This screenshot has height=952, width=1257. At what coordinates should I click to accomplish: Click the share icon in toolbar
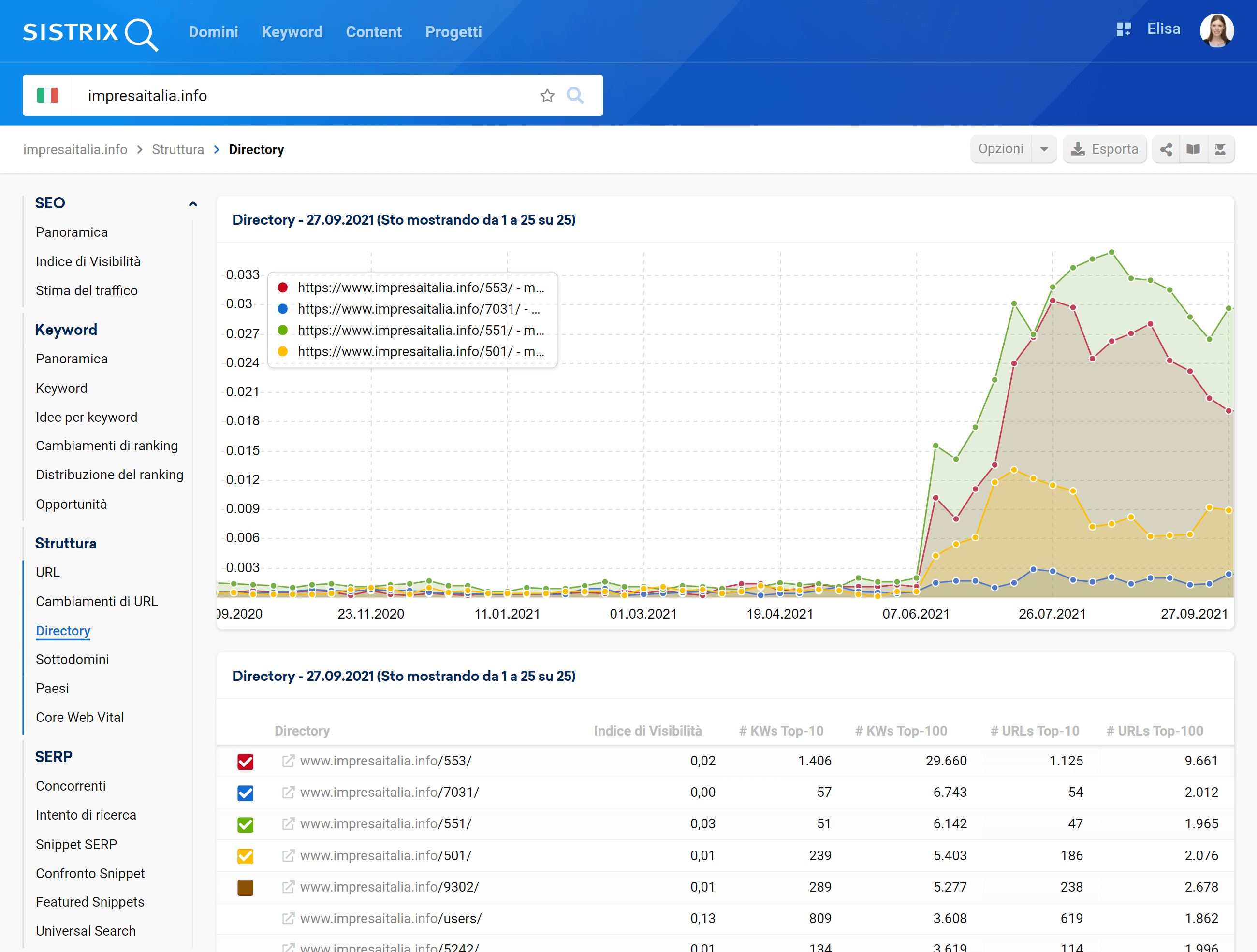tap(1166, 149)
